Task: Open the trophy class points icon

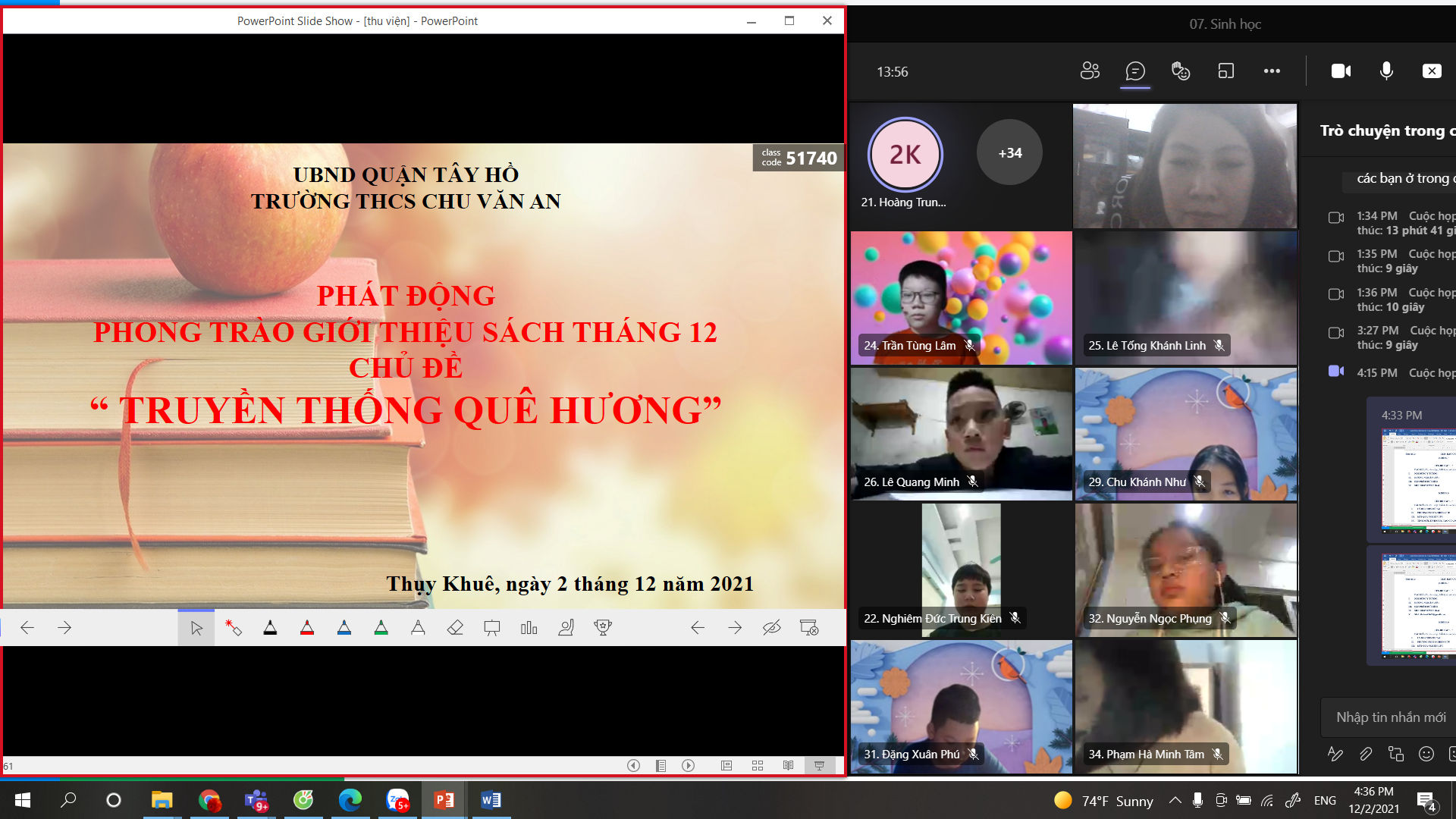Action: pos(603,628)
